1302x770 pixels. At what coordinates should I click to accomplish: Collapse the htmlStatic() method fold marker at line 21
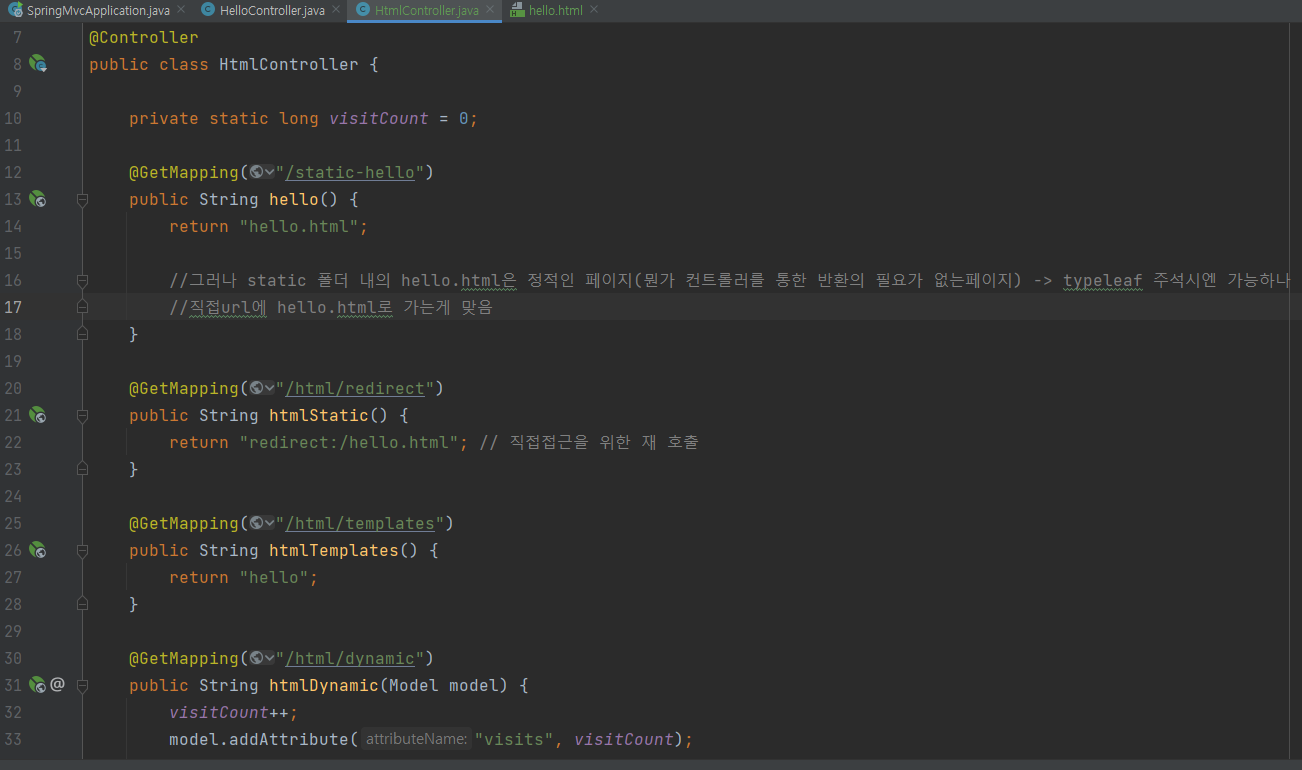83,415
